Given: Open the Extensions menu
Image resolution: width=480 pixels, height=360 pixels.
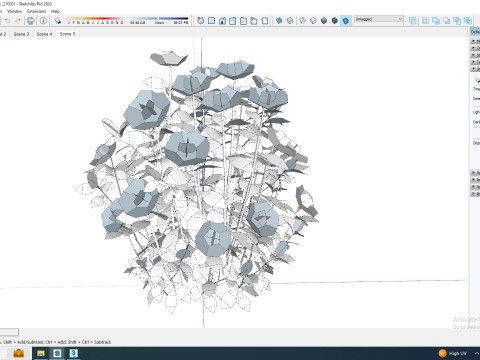Looking at the screenshot, I should (36, 11).
